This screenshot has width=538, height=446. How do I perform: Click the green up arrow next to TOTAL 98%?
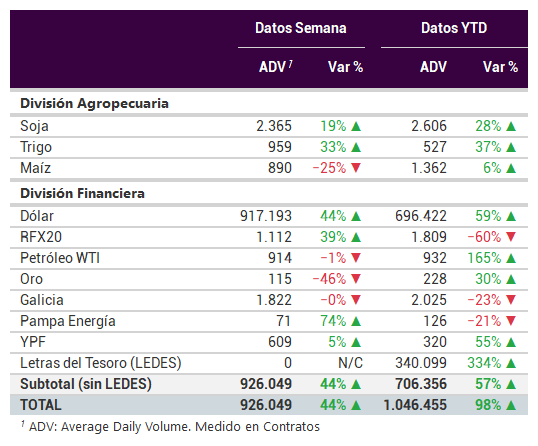tap(511, 405)
